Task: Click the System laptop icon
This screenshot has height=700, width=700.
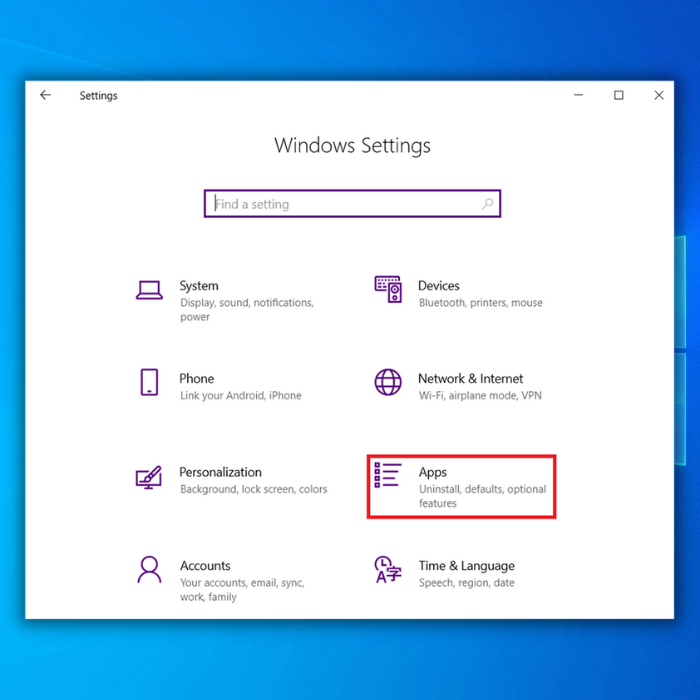Action: click(149, 290)
